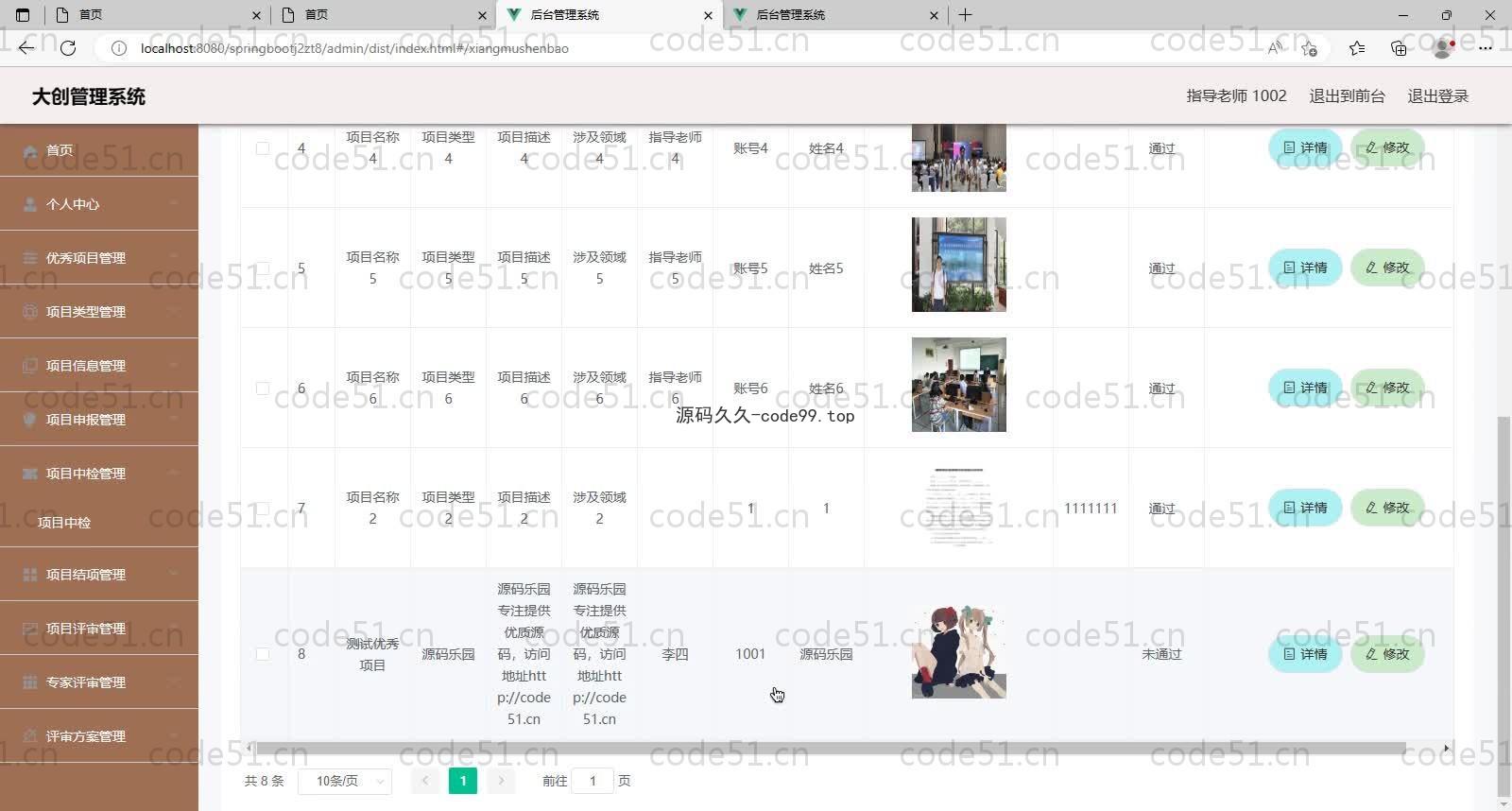Click the 项目类型管理 icon
The width and height of the screenshot is (1512, 811).
click(x=30, y=312)
